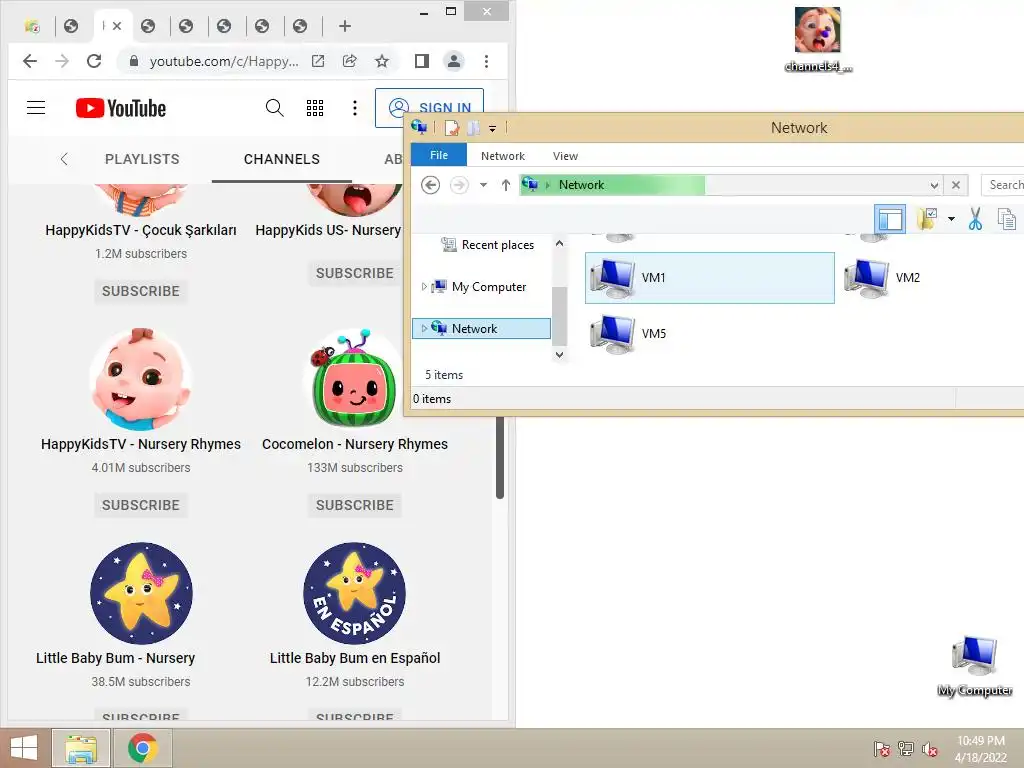Subscribe to HappyKids US- Nursery channel

[x=355, y=274]
